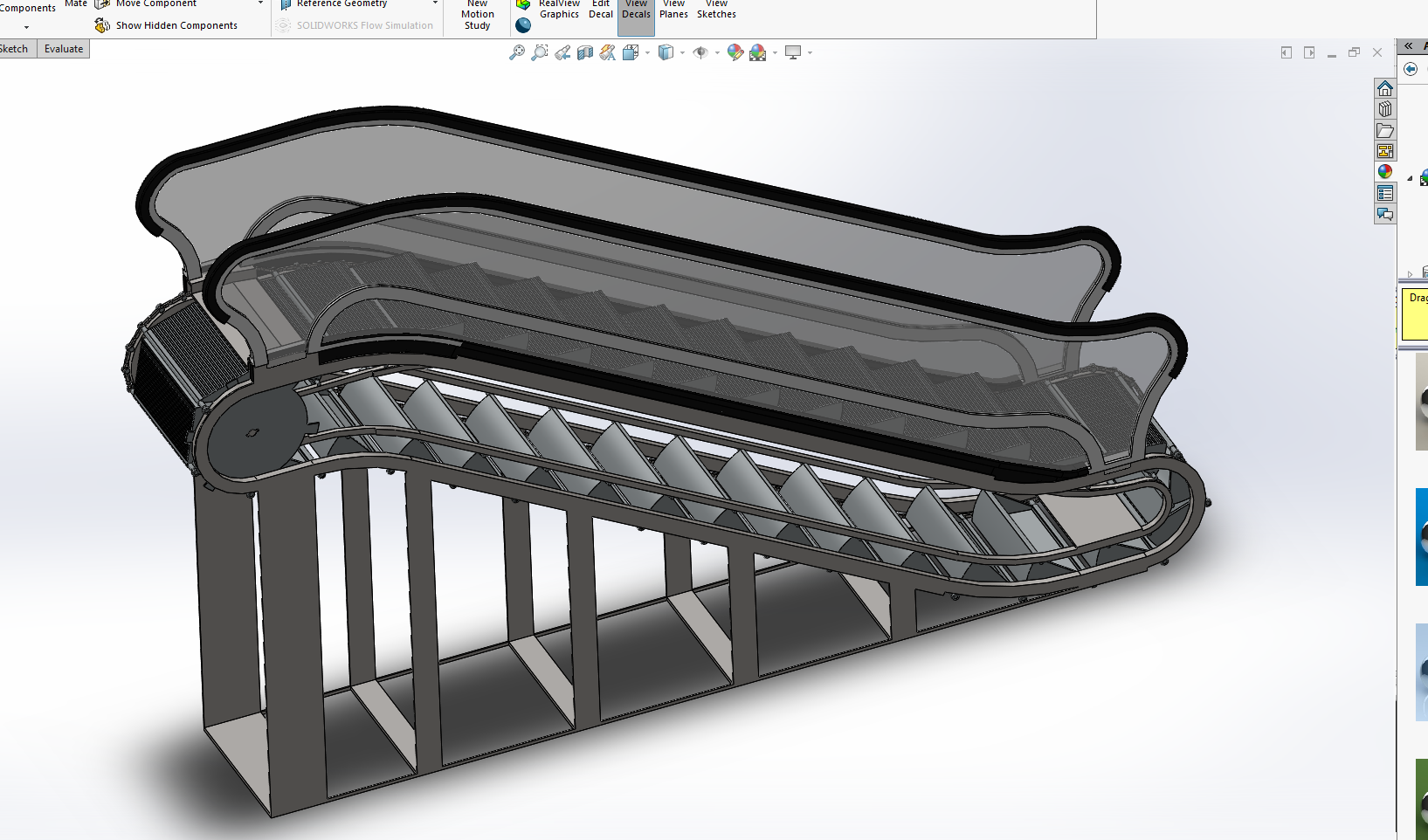Open the Move Component dropdown arrow
The height and width of the screenshot is (840, 1428).
point(260,3)
